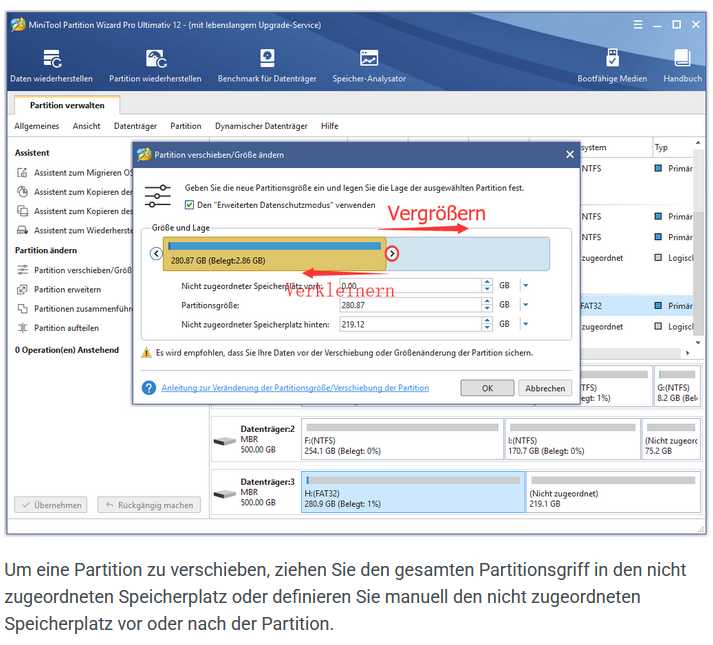Image resolution: width=713 pixels, height=645 pixels.
Task: Click the Abbrechen button
Action: coord(545,388)
